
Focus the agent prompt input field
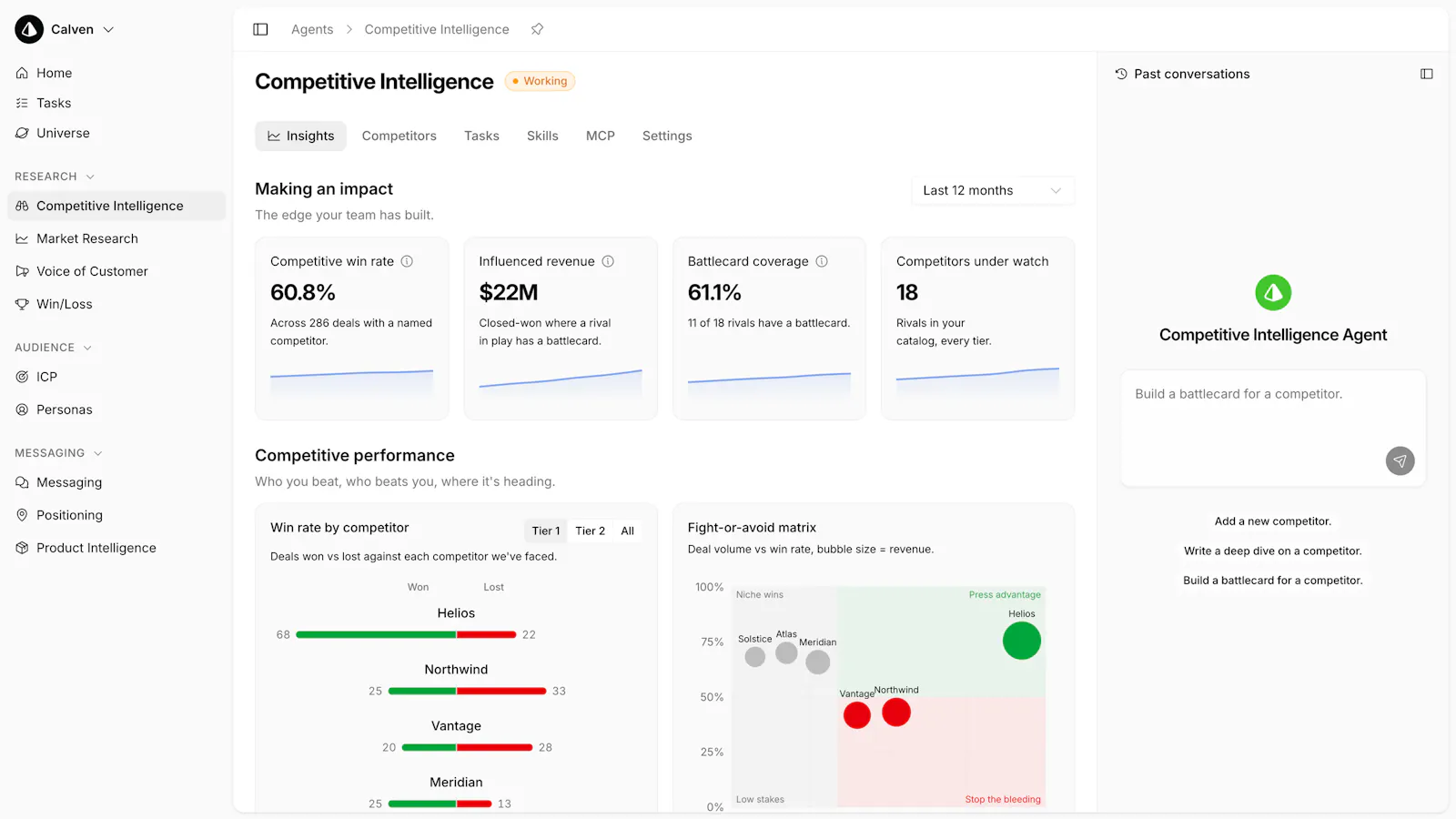click(x=1273, y=428)
